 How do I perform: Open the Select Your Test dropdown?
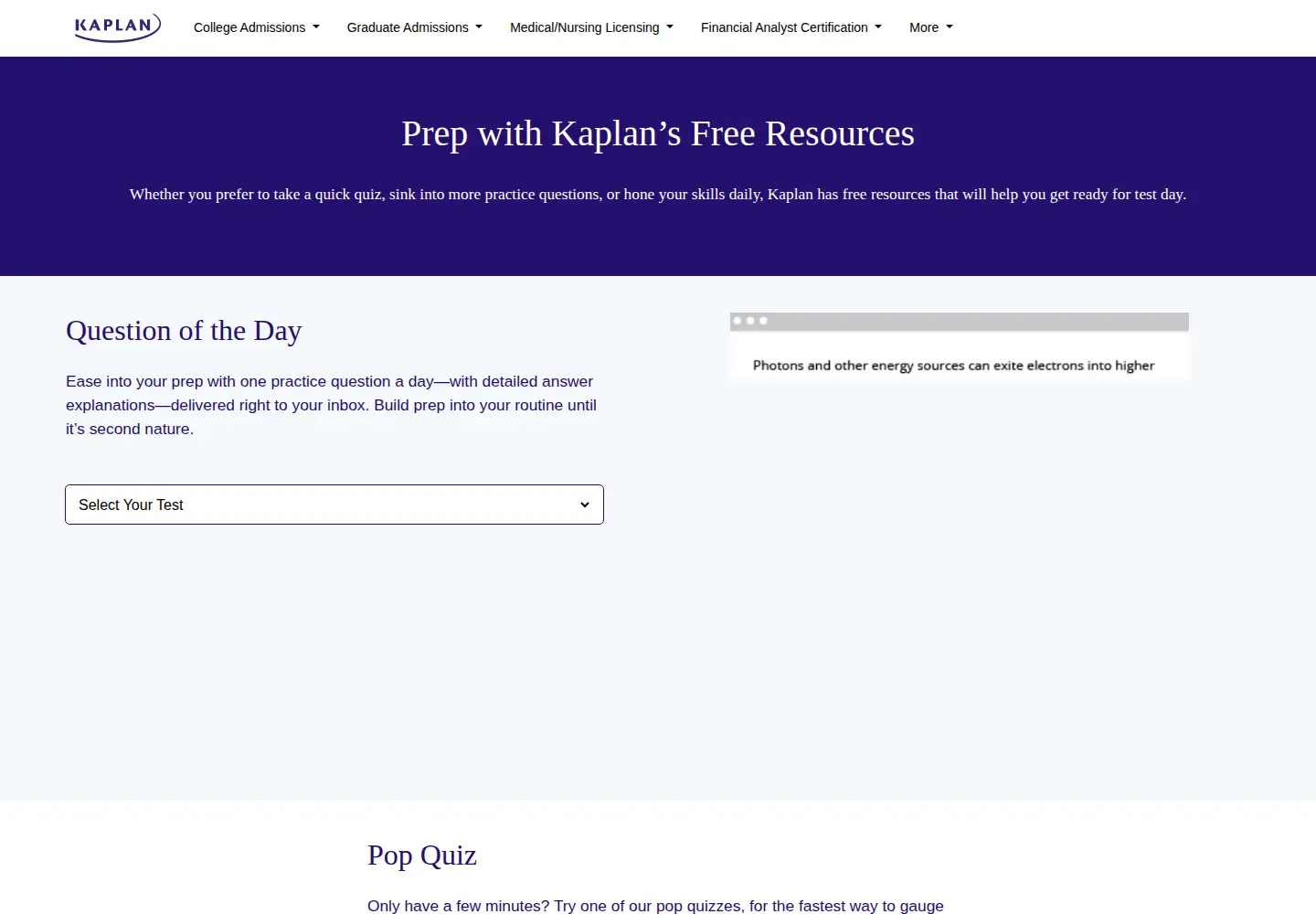tap(334, 505)
